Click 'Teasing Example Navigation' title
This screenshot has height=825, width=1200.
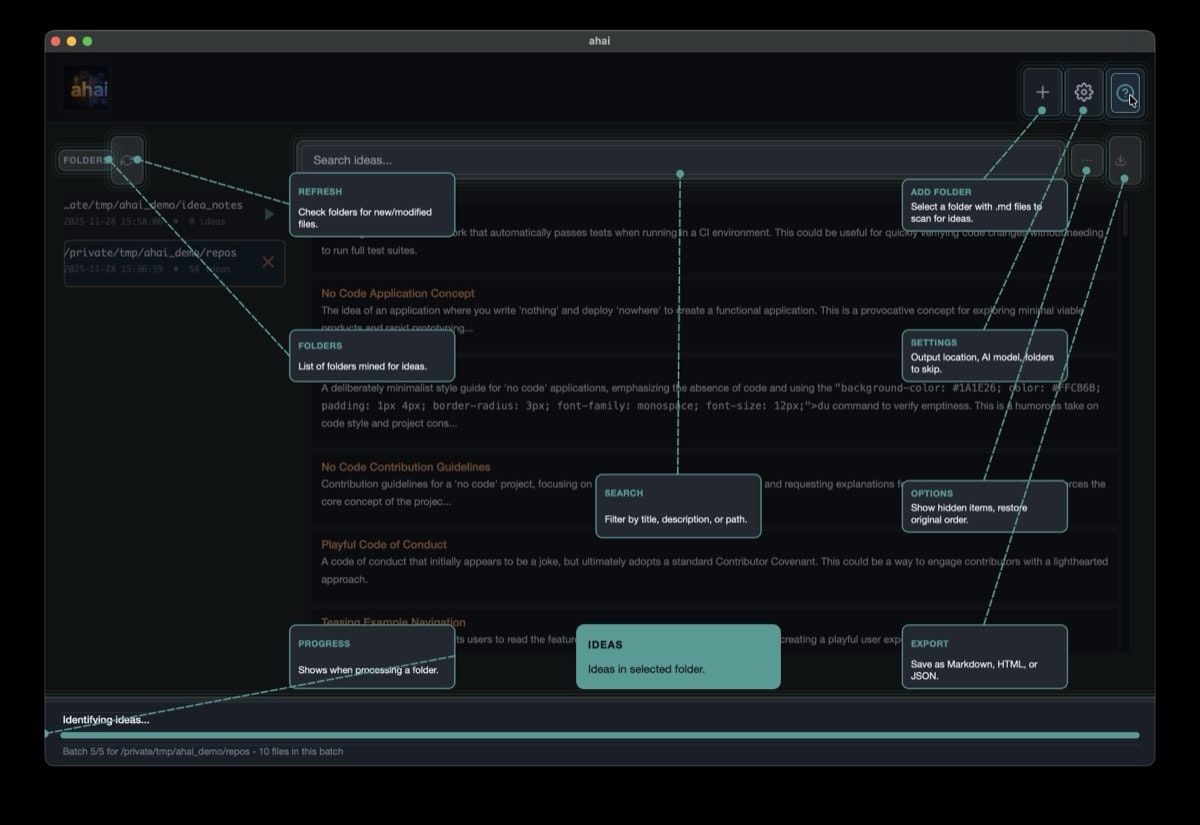[x=393, y=622]
